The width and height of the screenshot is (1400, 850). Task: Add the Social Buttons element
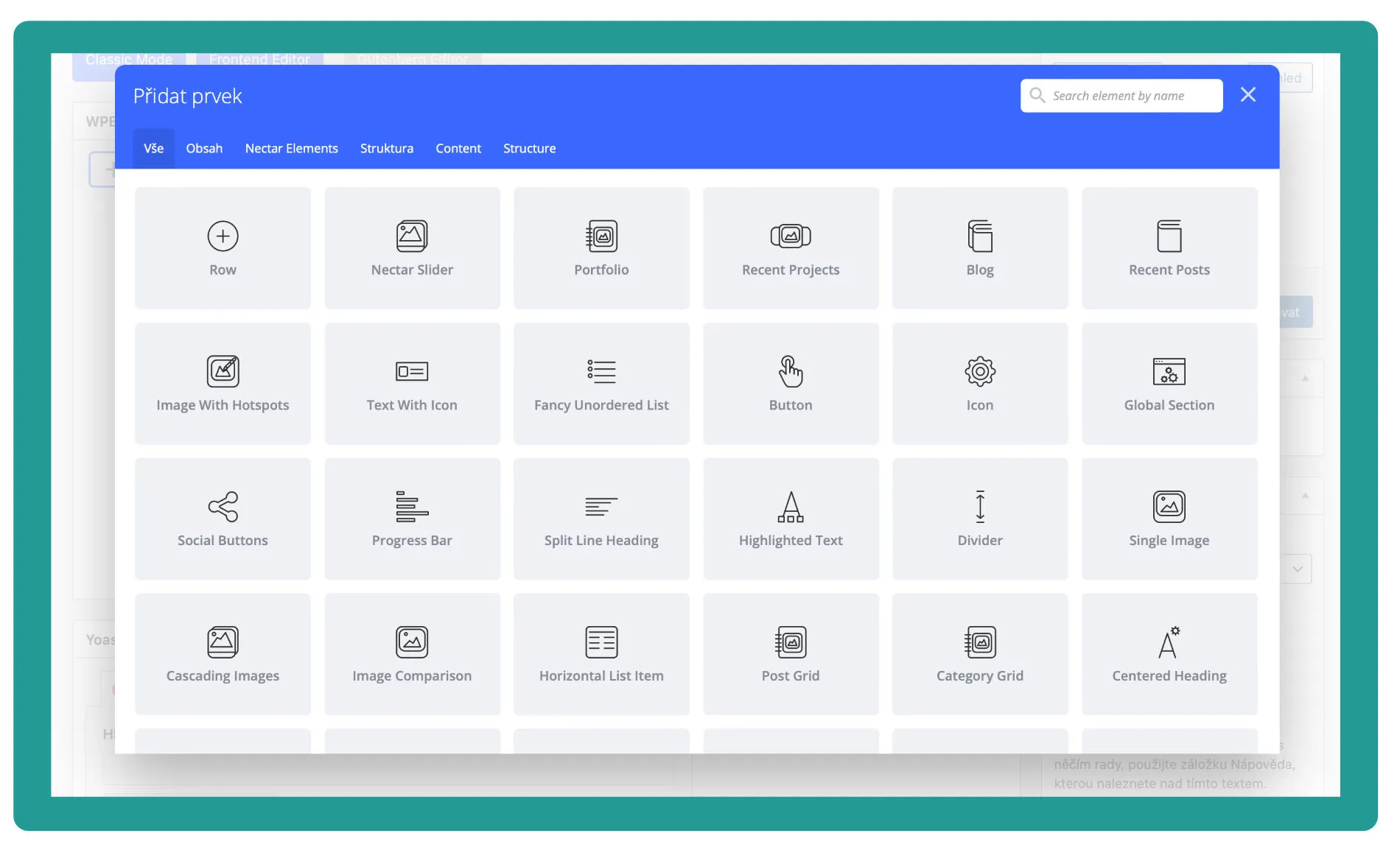(223, 519)
